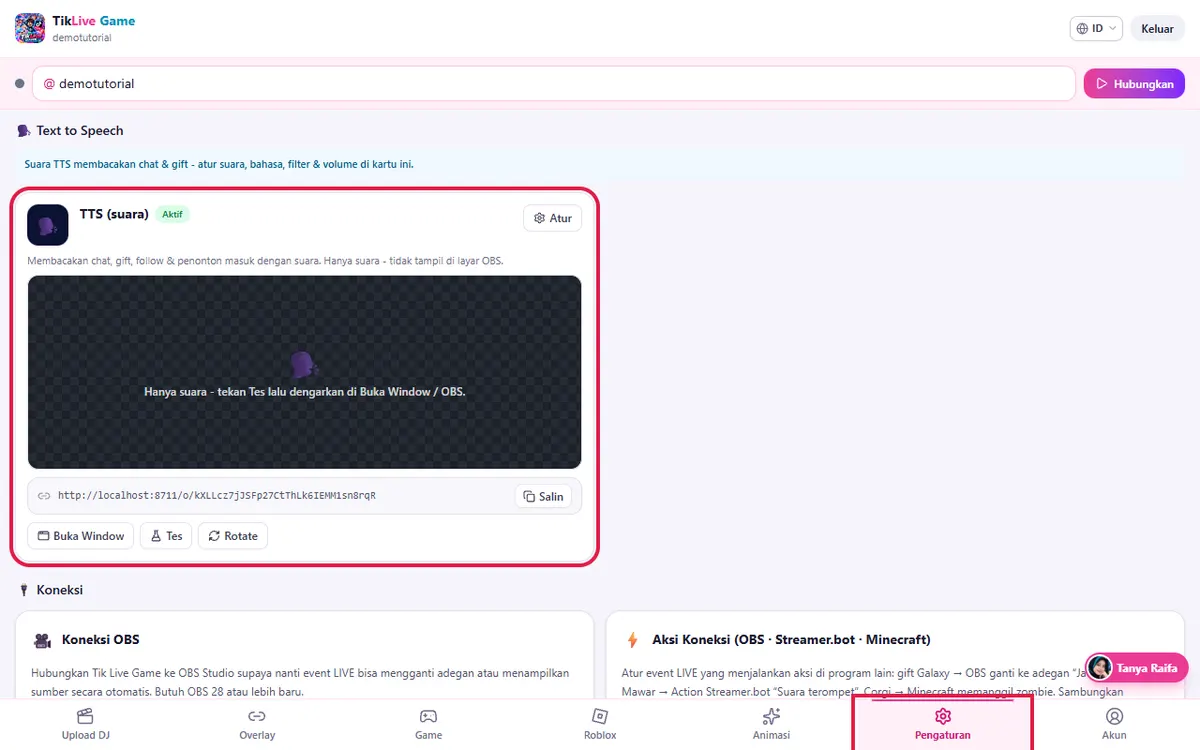
Task: Click the Buka Window button
Action: (x=81, y=536)
